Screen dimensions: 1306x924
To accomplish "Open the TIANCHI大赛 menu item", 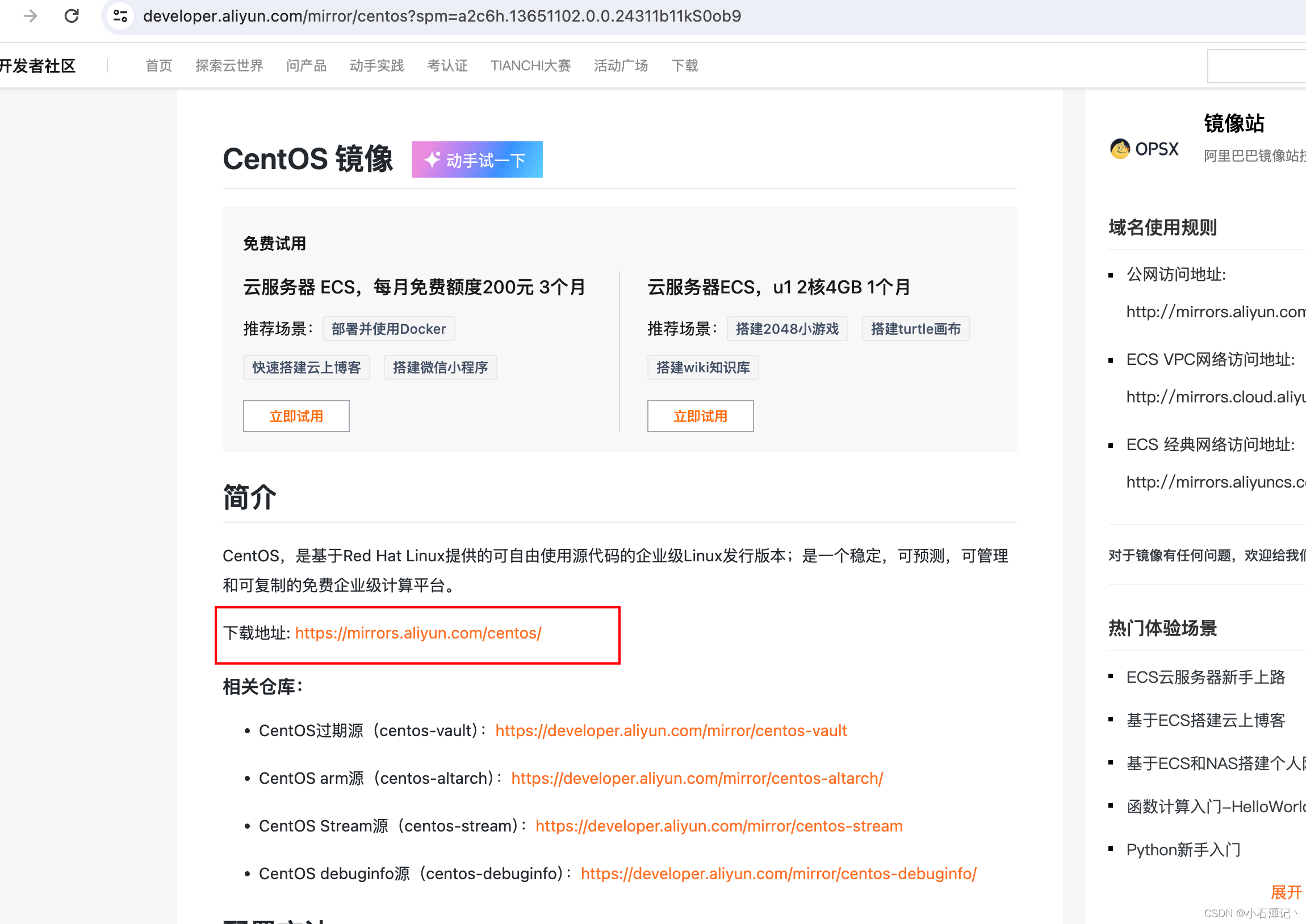I will 530,65.
